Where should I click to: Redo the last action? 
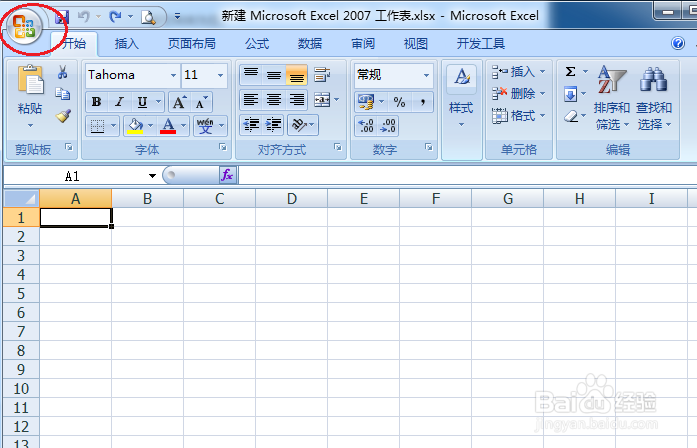coord(116,17)
